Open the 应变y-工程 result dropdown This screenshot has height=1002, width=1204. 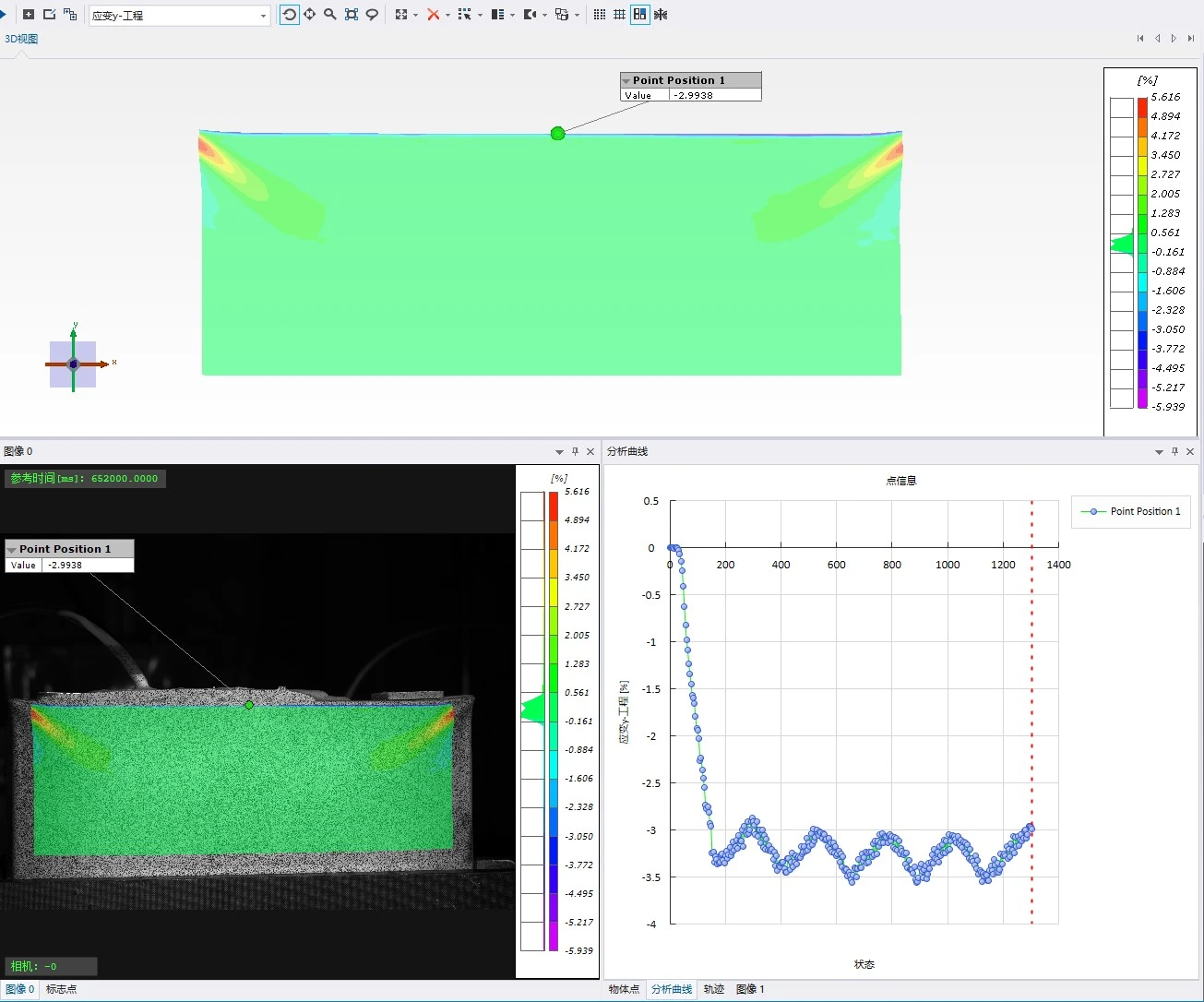(263, 16)
